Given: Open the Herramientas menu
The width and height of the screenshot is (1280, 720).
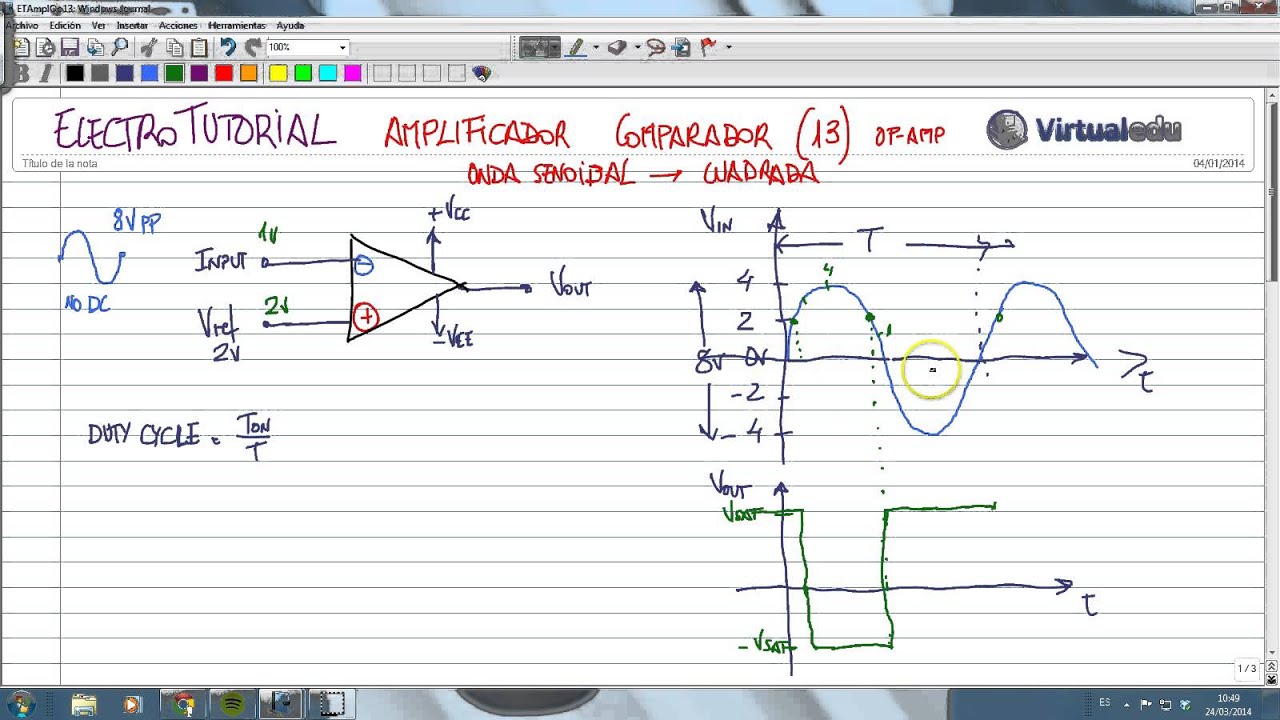Looking at the screenshot, I should [x=237, y=25].
